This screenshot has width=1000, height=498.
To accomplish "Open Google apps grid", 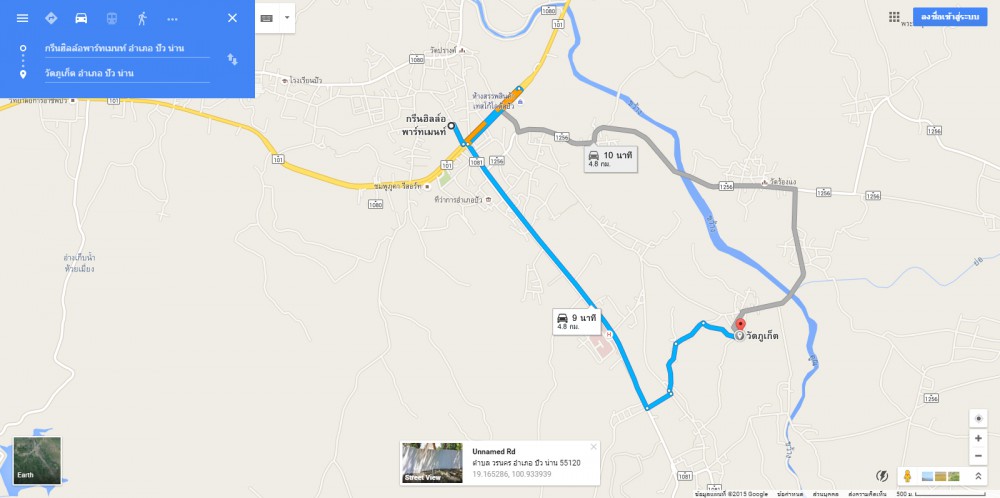I will (x=894, y=17).
